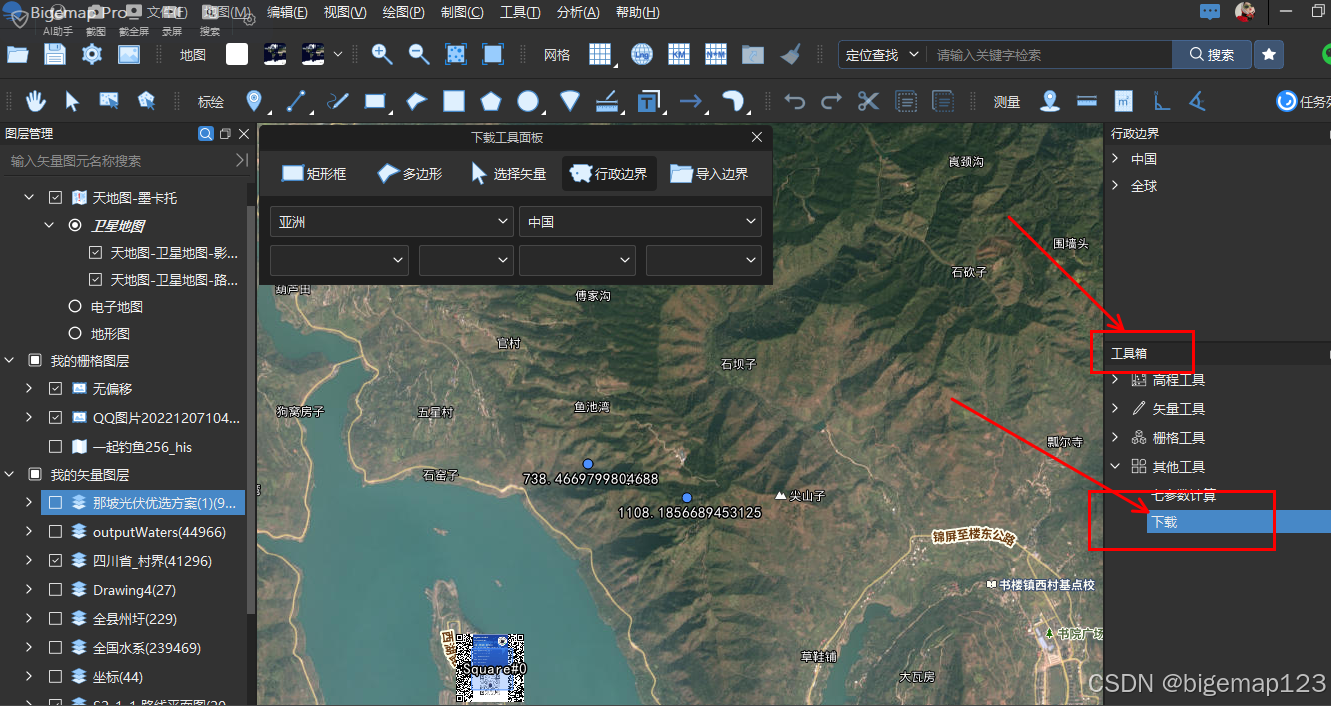Click the redo arrow
This screenshot has height=706, width=1331.
(831, 101)
